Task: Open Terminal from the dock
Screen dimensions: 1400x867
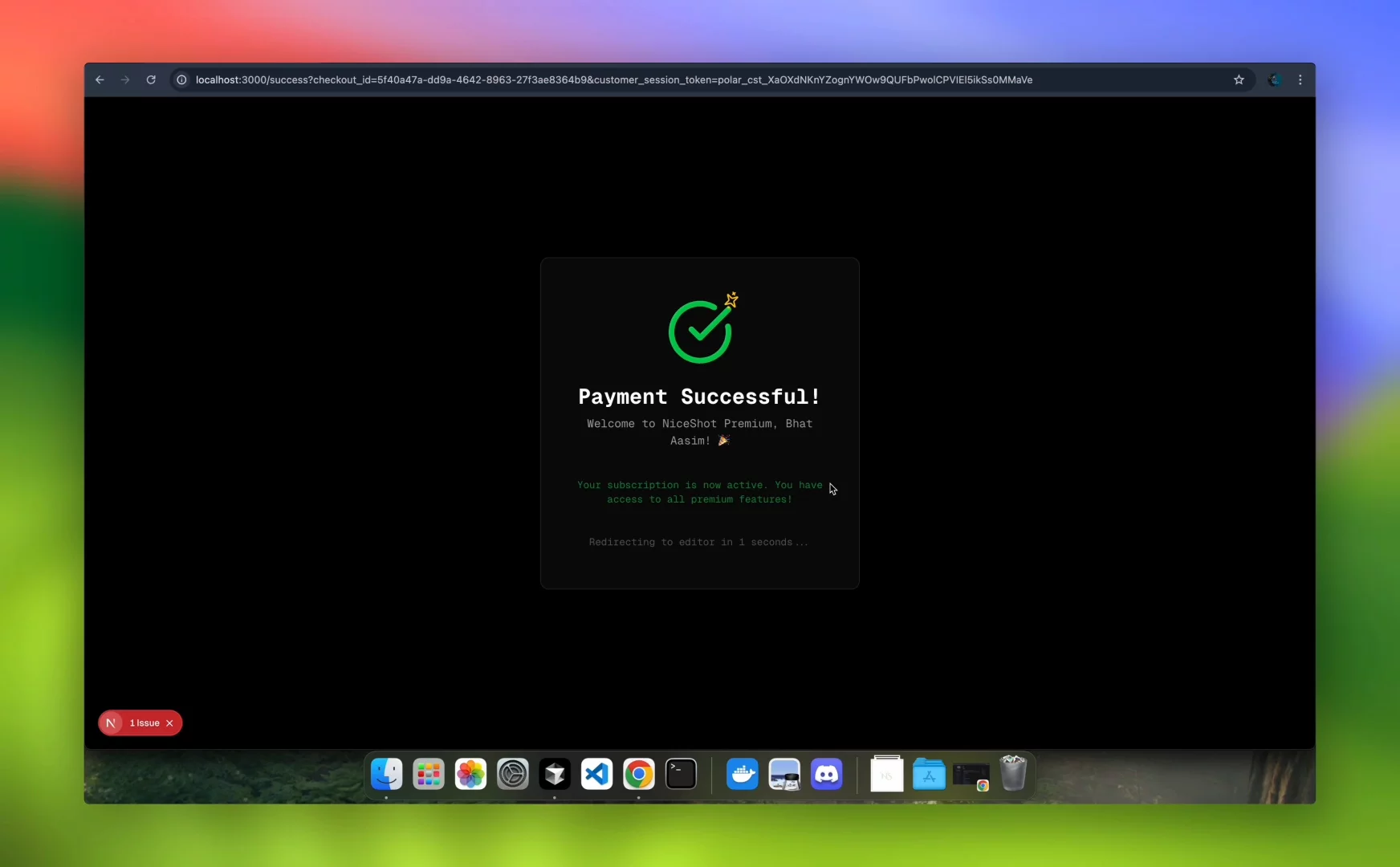Action: click(x=681, y=774)
